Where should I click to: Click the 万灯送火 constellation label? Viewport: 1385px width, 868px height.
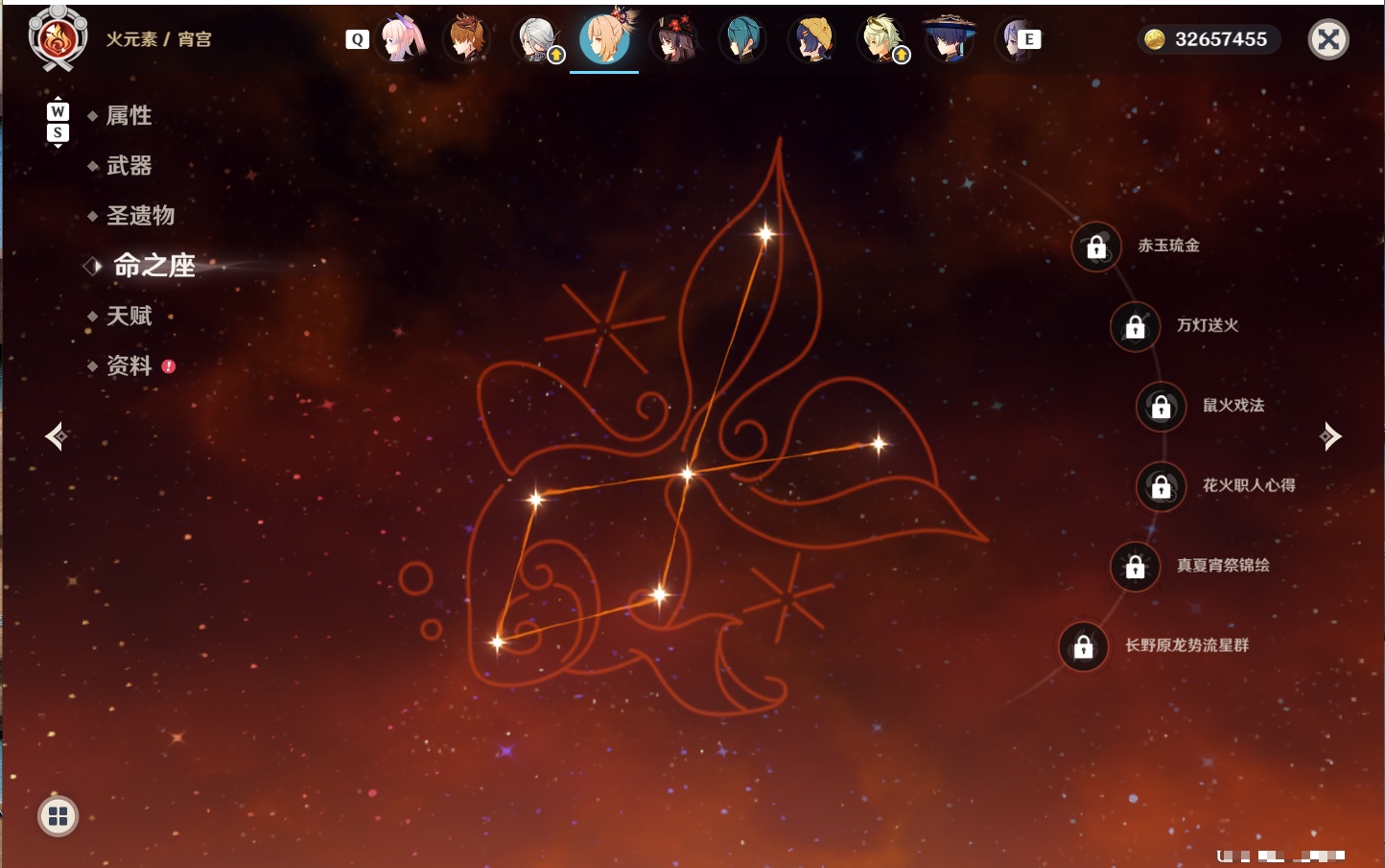click(x=1208, y=325)
